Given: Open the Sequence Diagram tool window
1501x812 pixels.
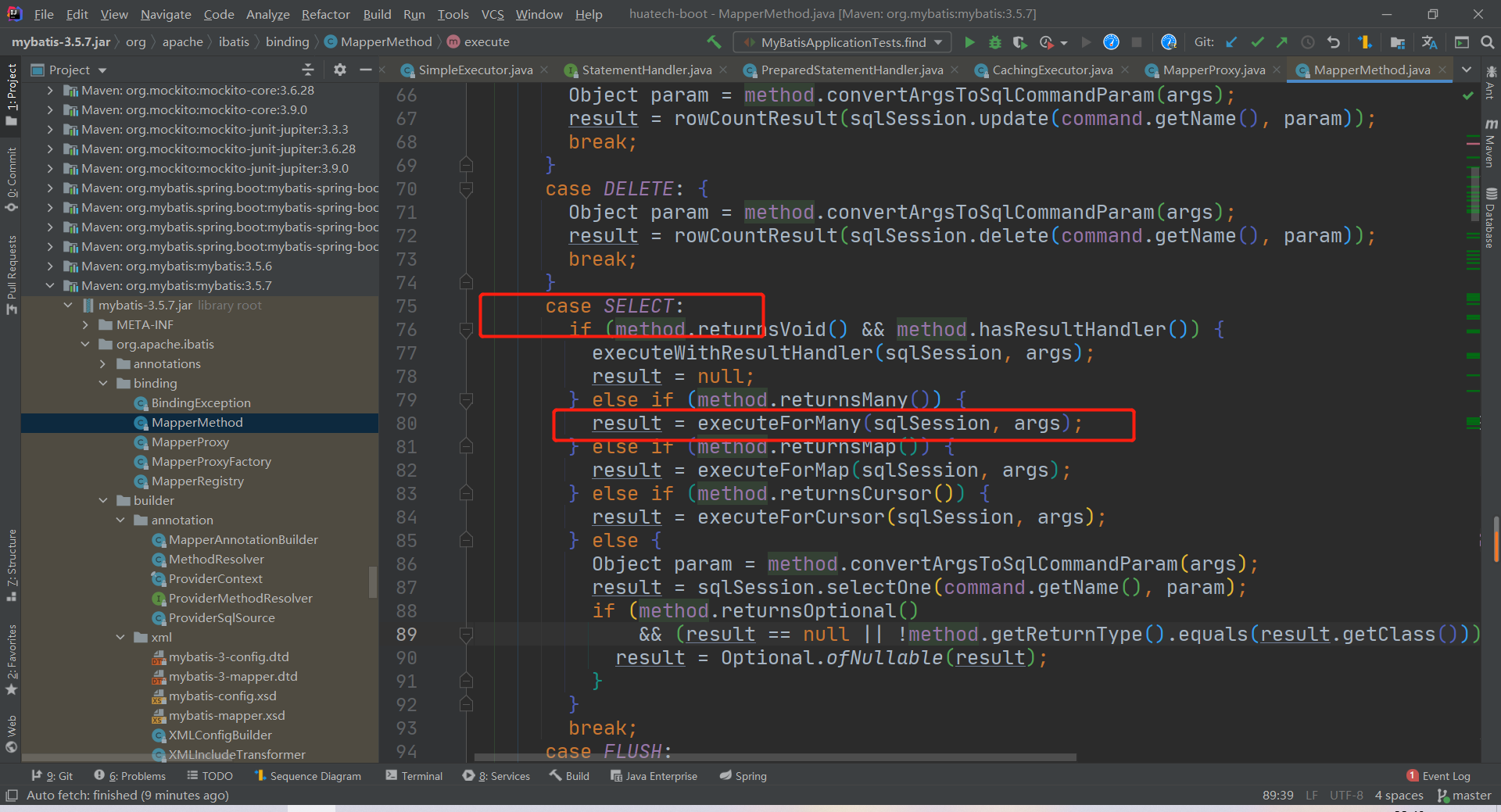Looking at the screenshot, I should coord(308,776).
